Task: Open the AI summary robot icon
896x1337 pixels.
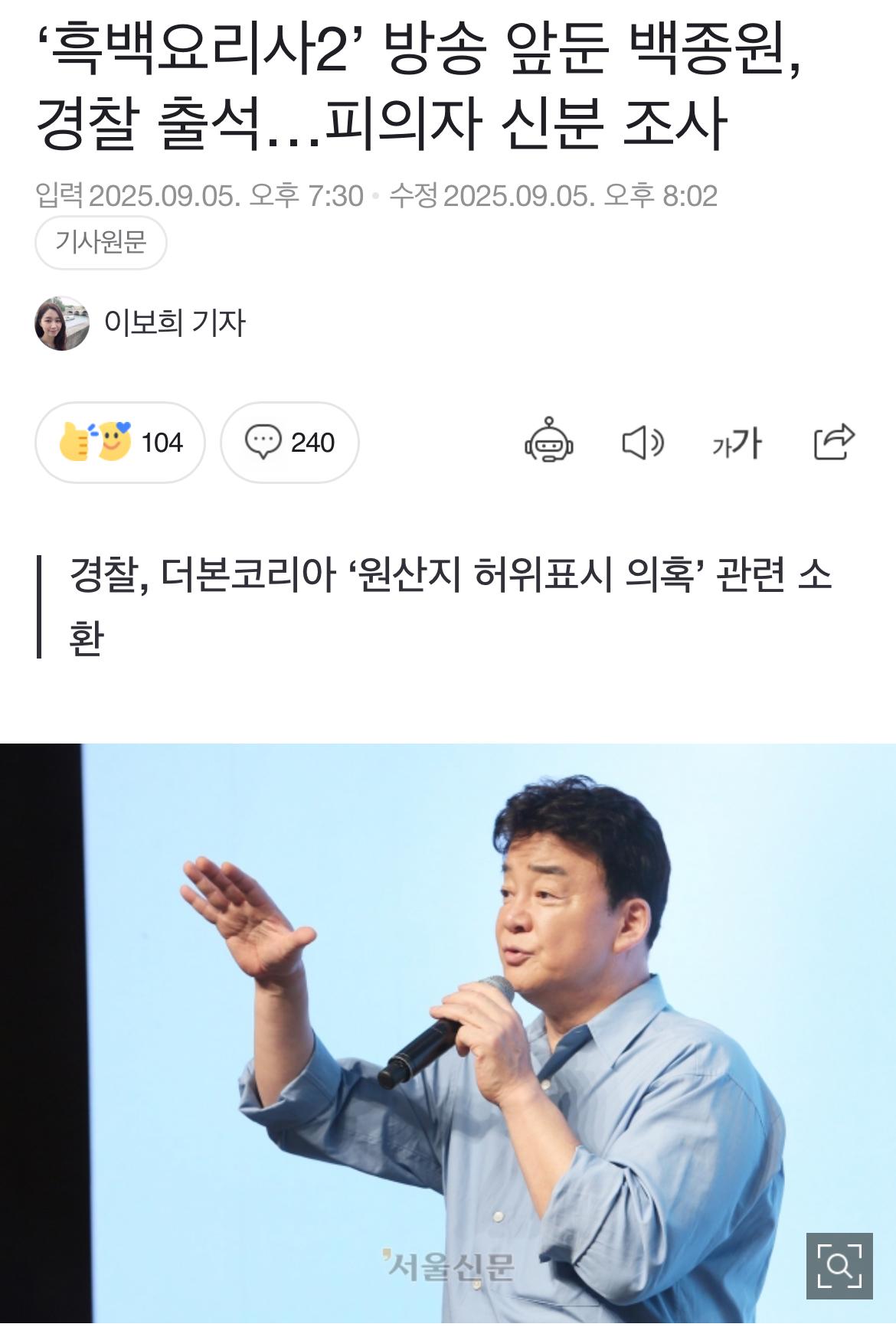Action: (548, 441)
